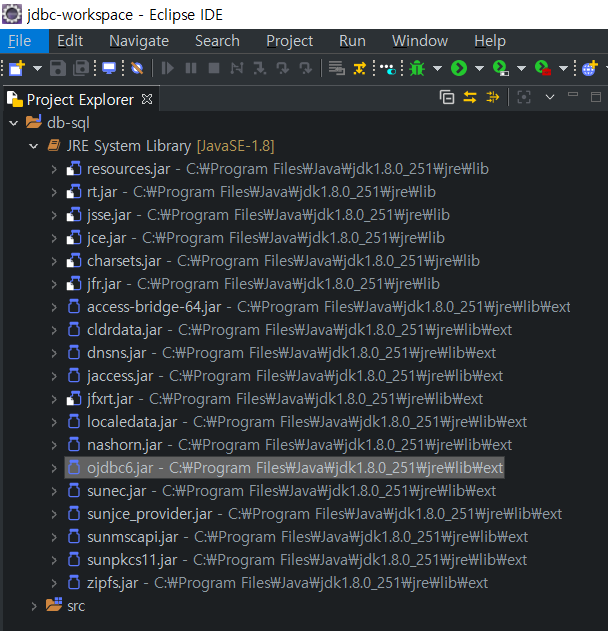608x631 pixels.
Task: Click the Select and Deselect filters icon
Action: (493, 97)
